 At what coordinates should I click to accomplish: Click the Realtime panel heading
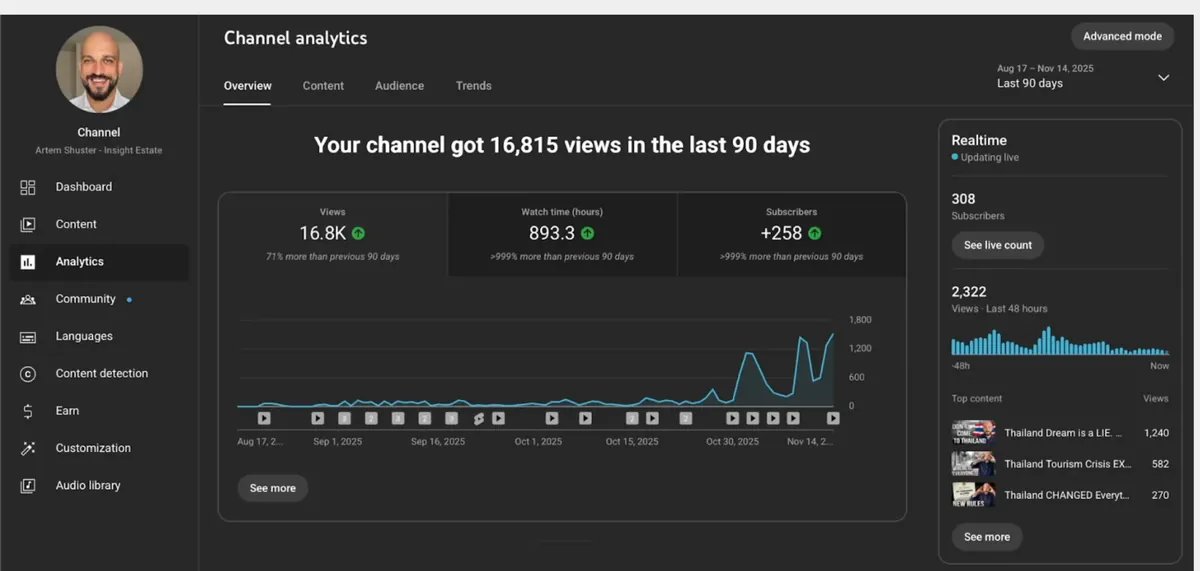click(979, 140)
